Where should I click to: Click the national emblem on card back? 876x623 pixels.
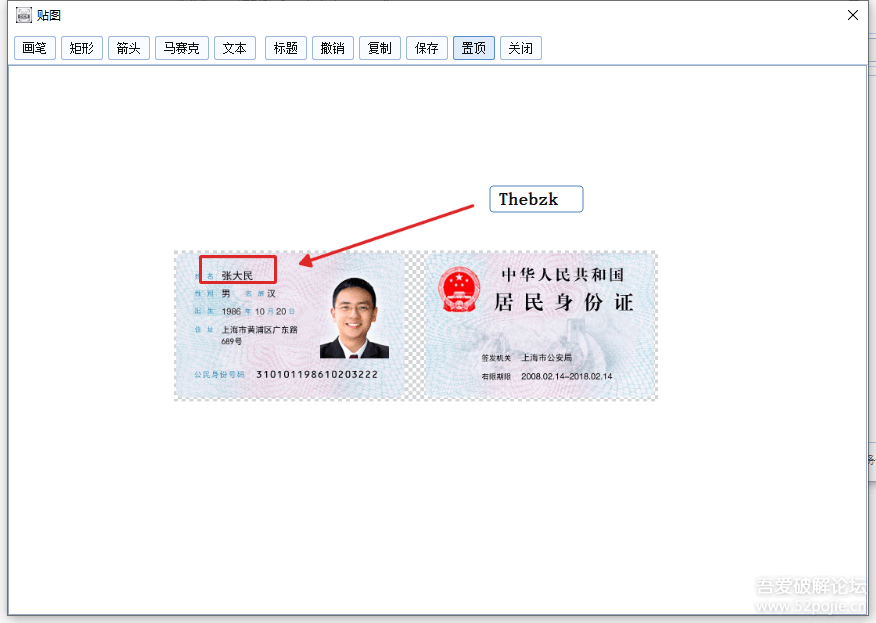pyautogui.click(x=459, y=289)
